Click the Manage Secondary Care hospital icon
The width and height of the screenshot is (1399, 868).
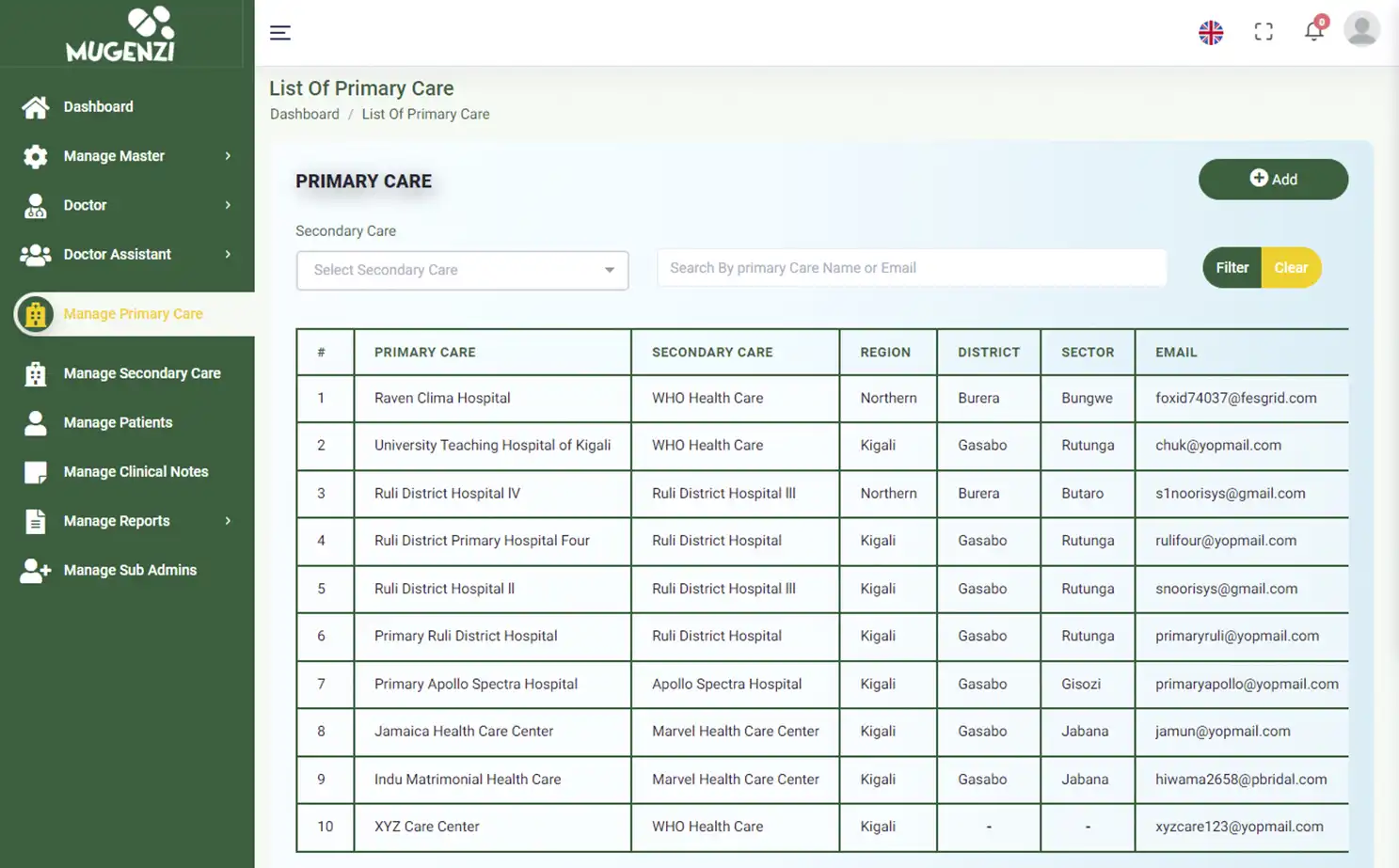pyautogui.click(x=35, y=373)
